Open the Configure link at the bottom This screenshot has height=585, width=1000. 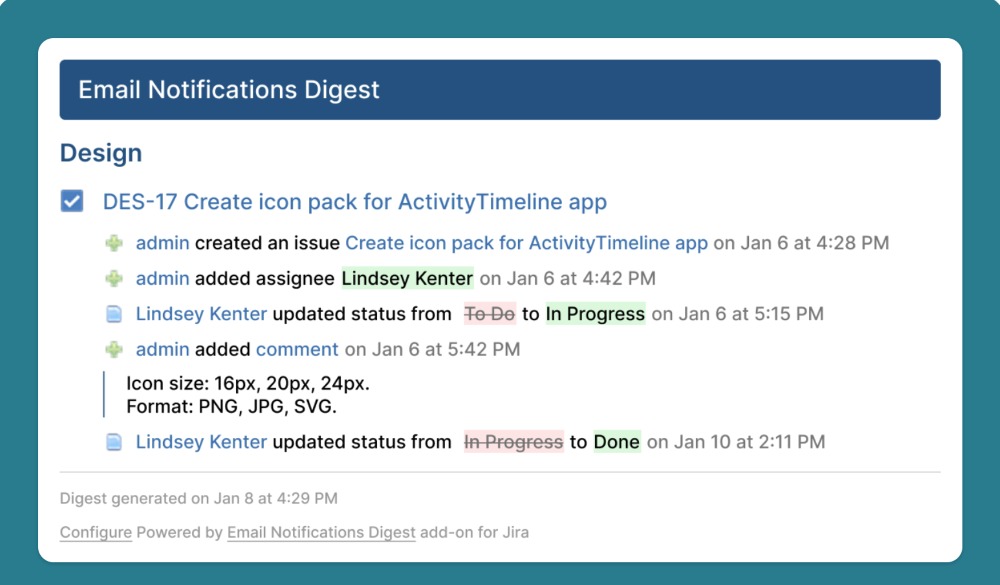[x=95, y=532]
